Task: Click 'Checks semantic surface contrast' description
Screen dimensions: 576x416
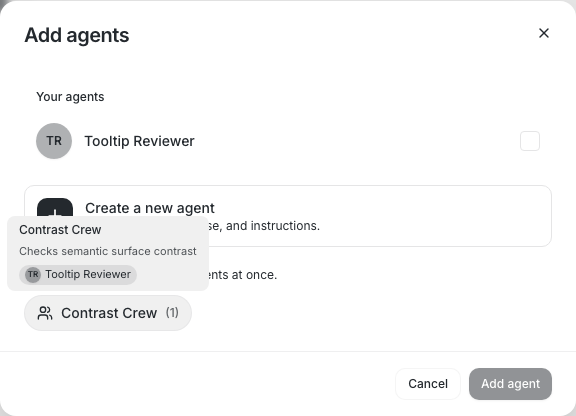Action: pyautogui.click(x=108, y=251)
